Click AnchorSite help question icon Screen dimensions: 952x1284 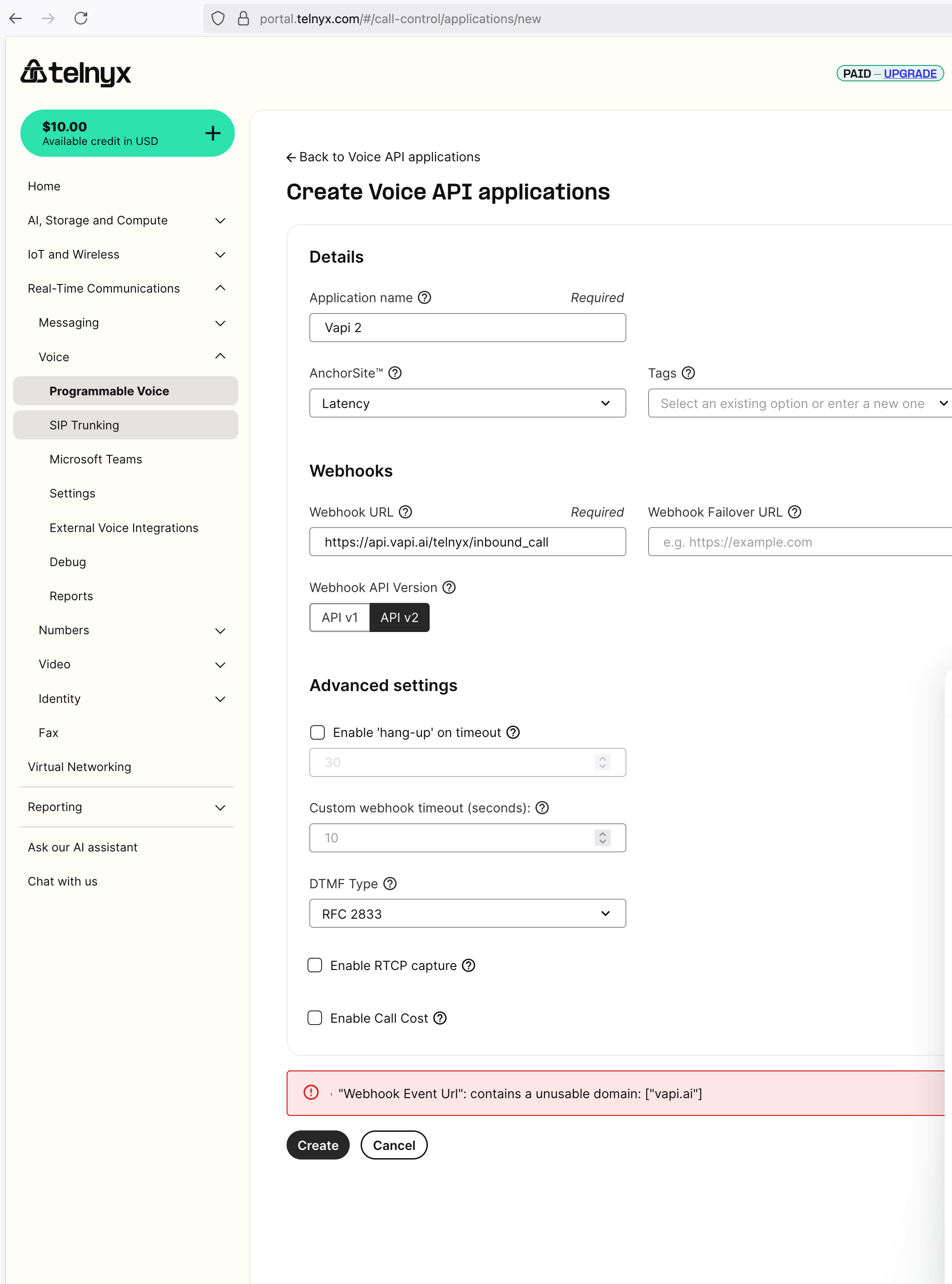click(x=395, y=373)
